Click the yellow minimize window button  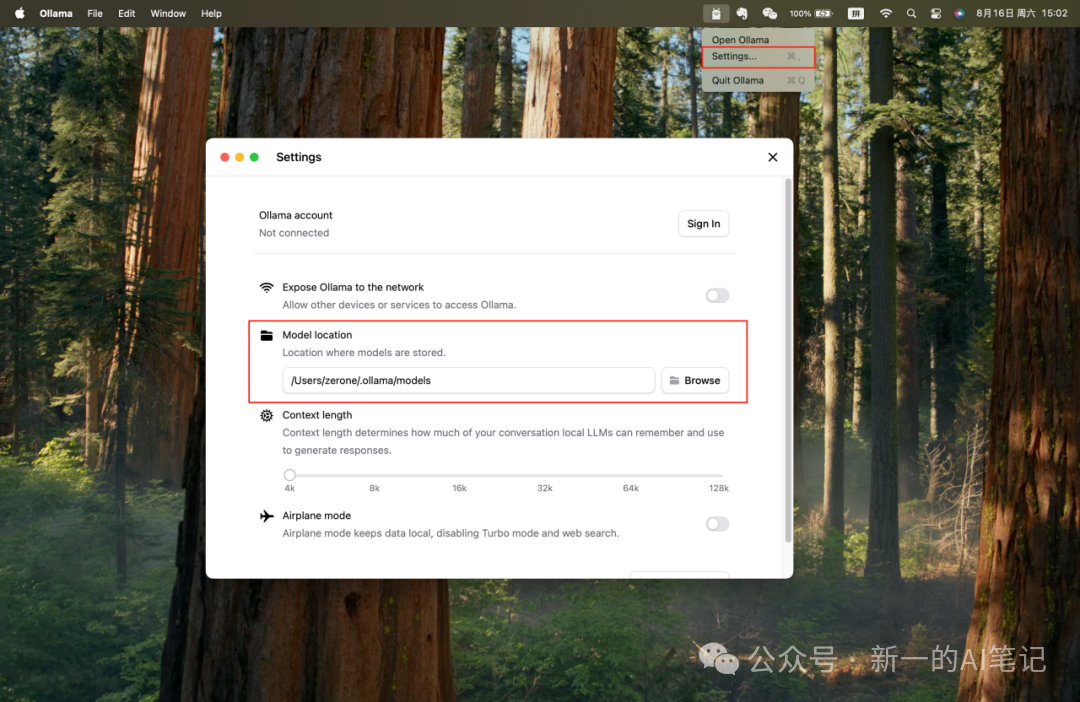point(240,157)
